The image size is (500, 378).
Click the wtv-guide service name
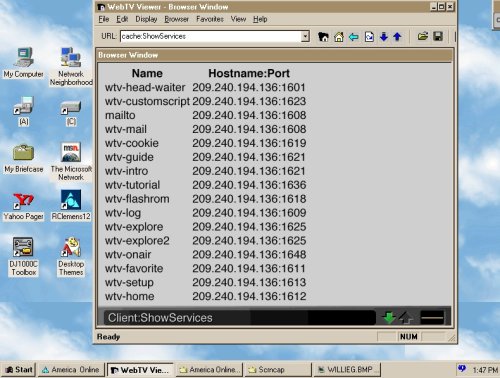(x=129, y=157)
